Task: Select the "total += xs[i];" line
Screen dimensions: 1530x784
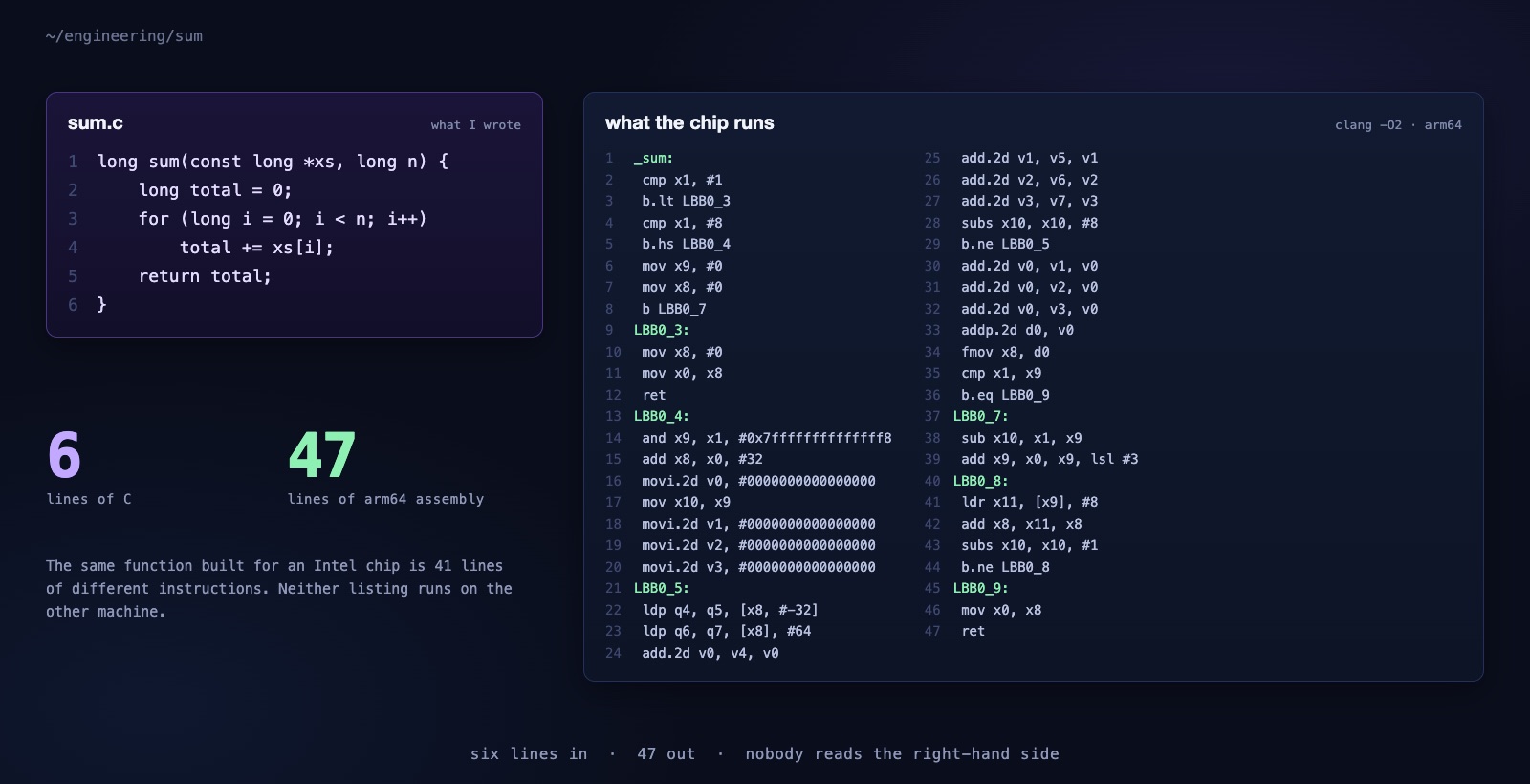Action: 256,248
